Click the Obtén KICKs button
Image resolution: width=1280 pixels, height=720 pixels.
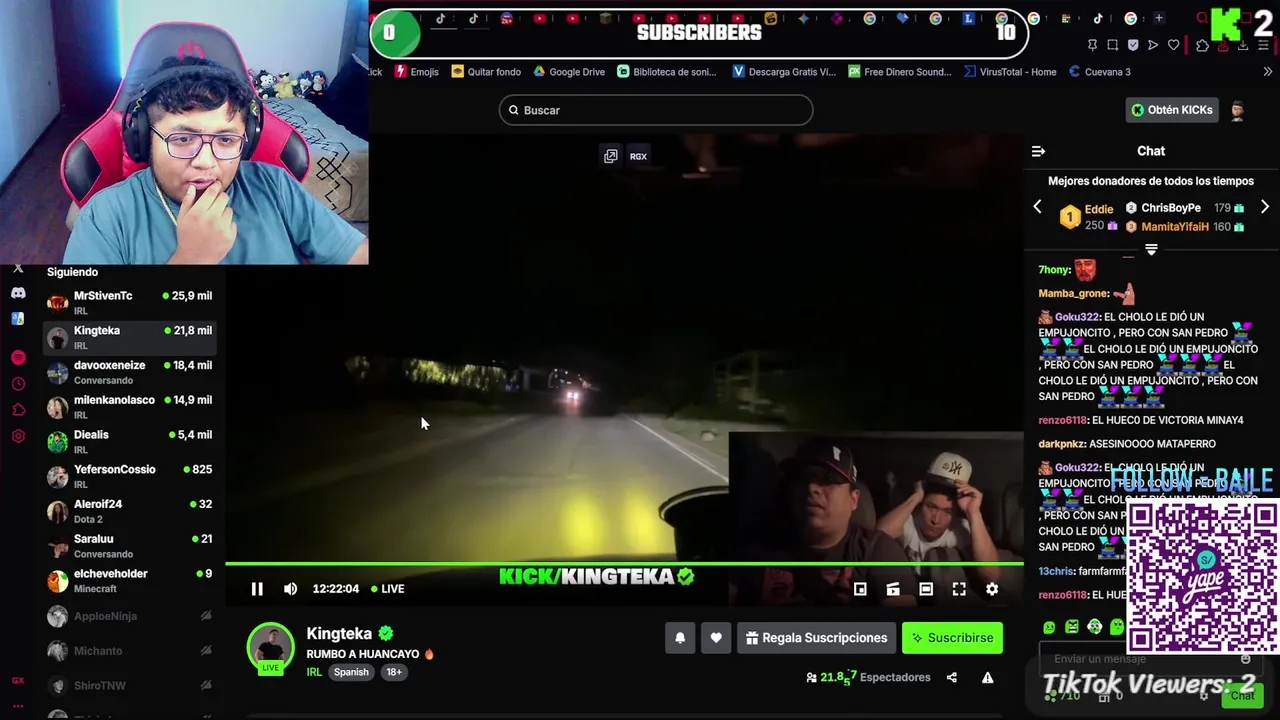point(1172,110)
